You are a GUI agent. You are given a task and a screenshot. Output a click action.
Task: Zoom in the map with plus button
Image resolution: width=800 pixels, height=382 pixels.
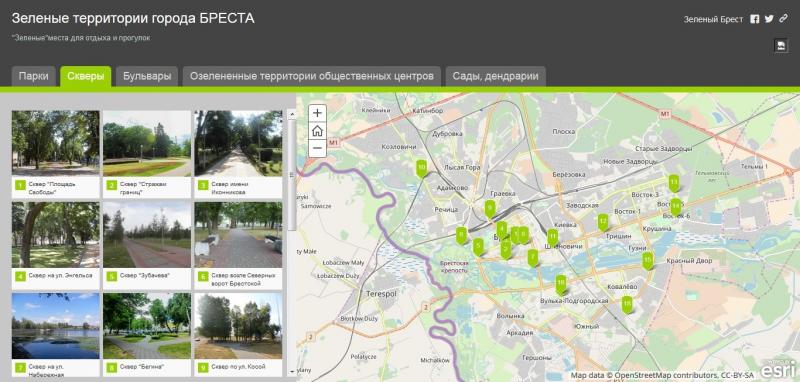[317, 113]
